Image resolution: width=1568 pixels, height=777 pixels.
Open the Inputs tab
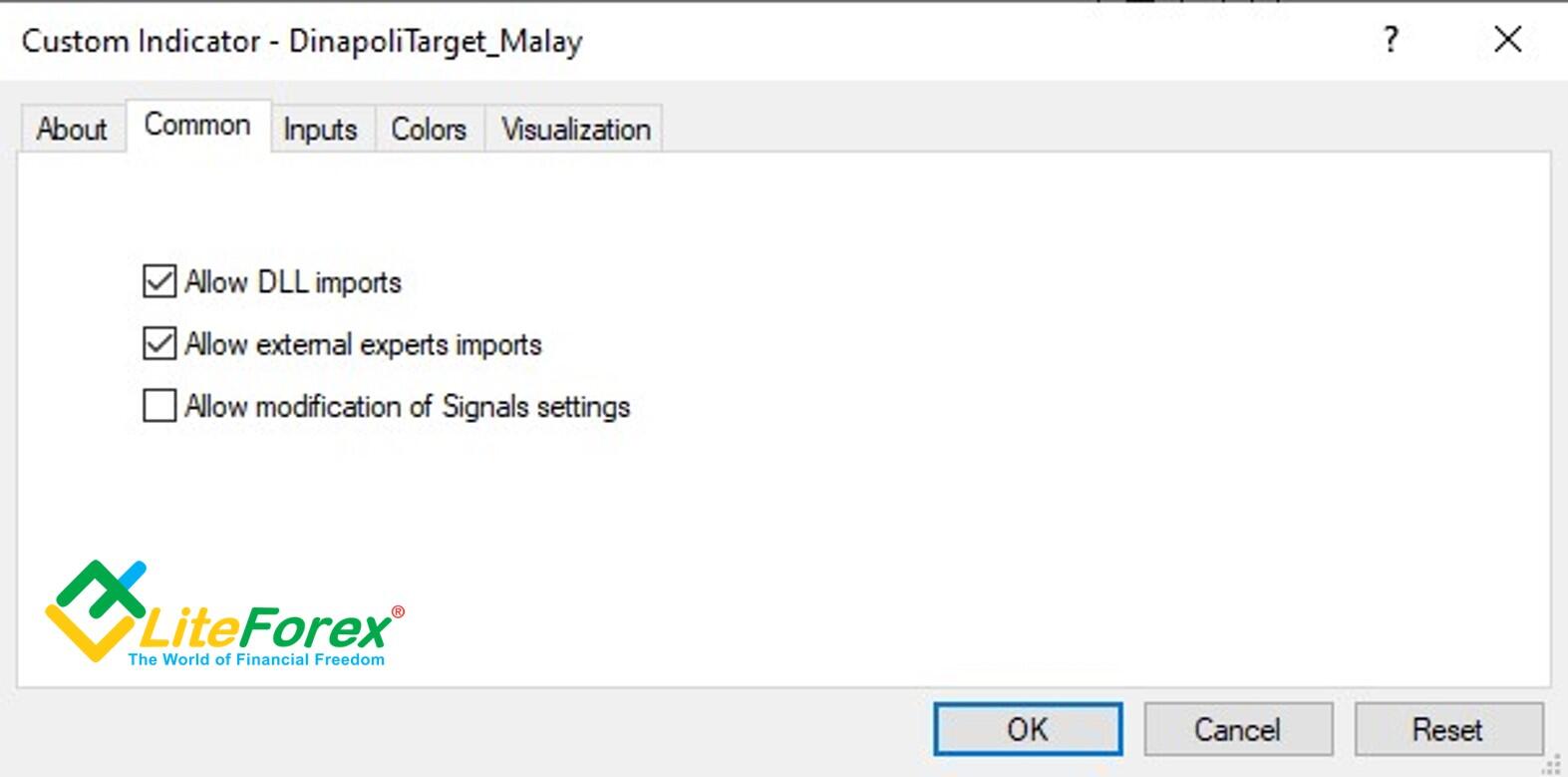319,128
